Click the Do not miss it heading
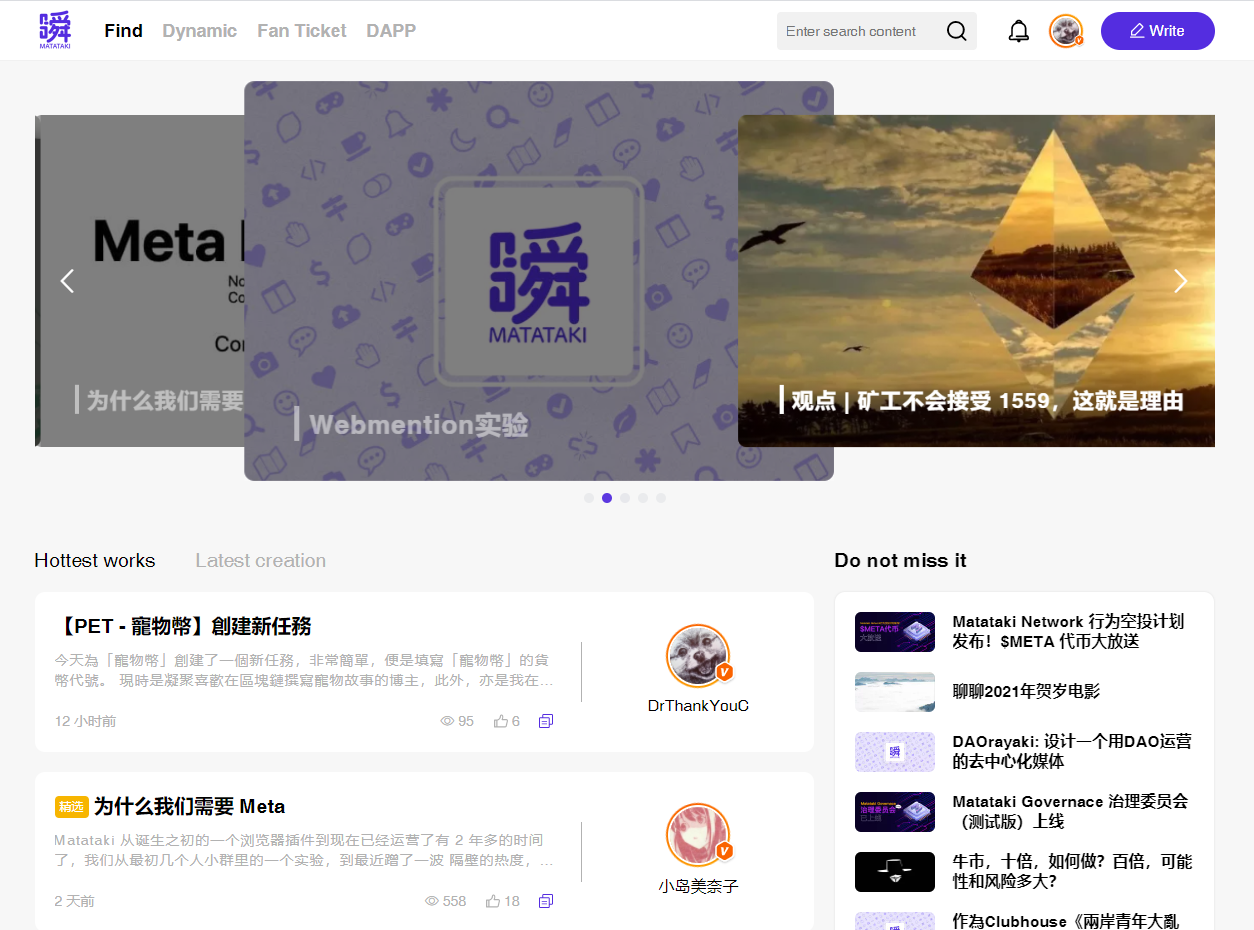 (900, 561)
